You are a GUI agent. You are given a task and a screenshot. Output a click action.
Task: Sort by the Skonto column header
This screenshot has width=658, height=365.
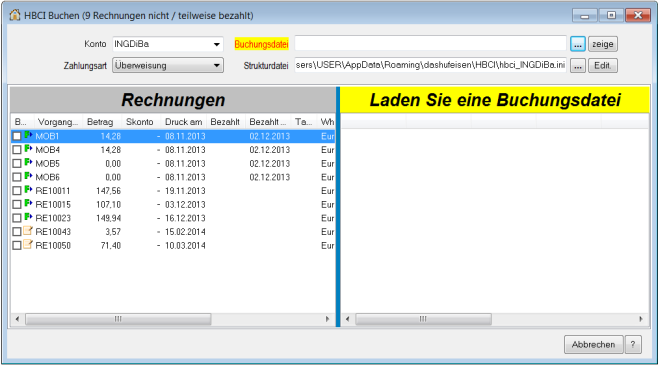[x=141, y=122]
